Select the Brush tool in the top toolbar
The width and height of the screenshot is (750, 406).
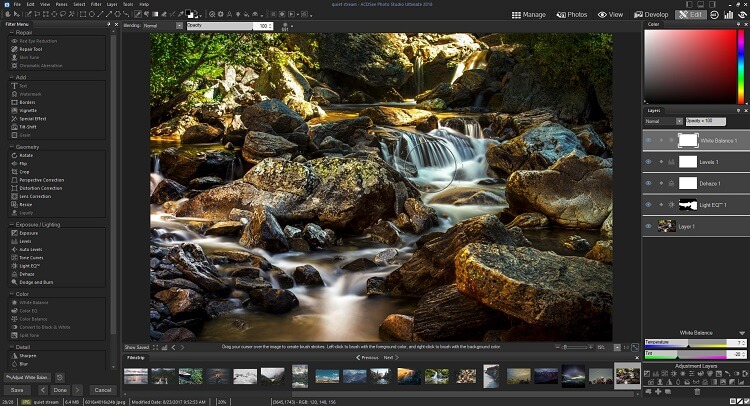[138, 14]
